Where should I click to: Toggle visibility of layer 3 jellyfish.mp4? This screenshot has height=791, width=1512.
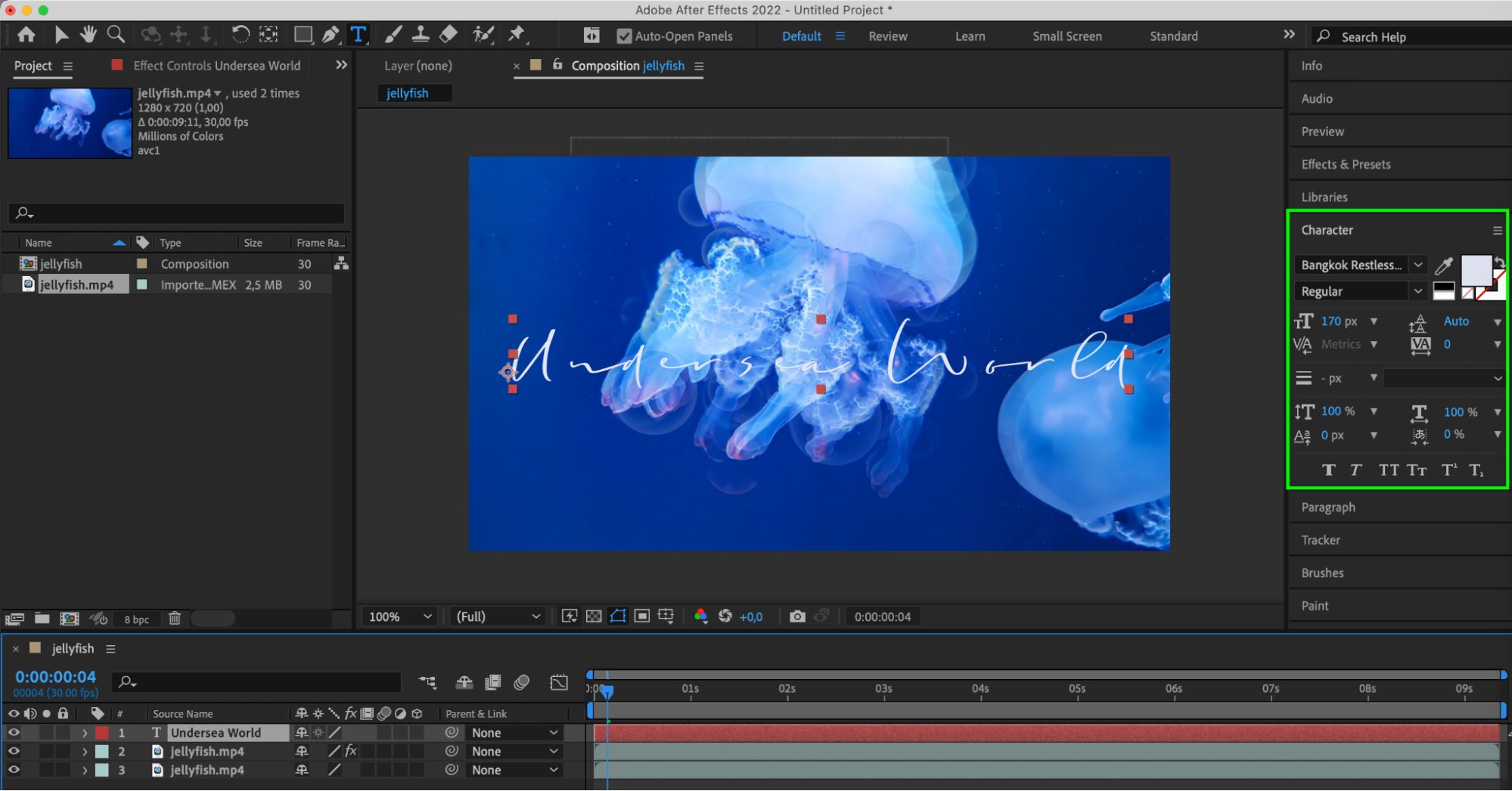click(x=14, y=770)
